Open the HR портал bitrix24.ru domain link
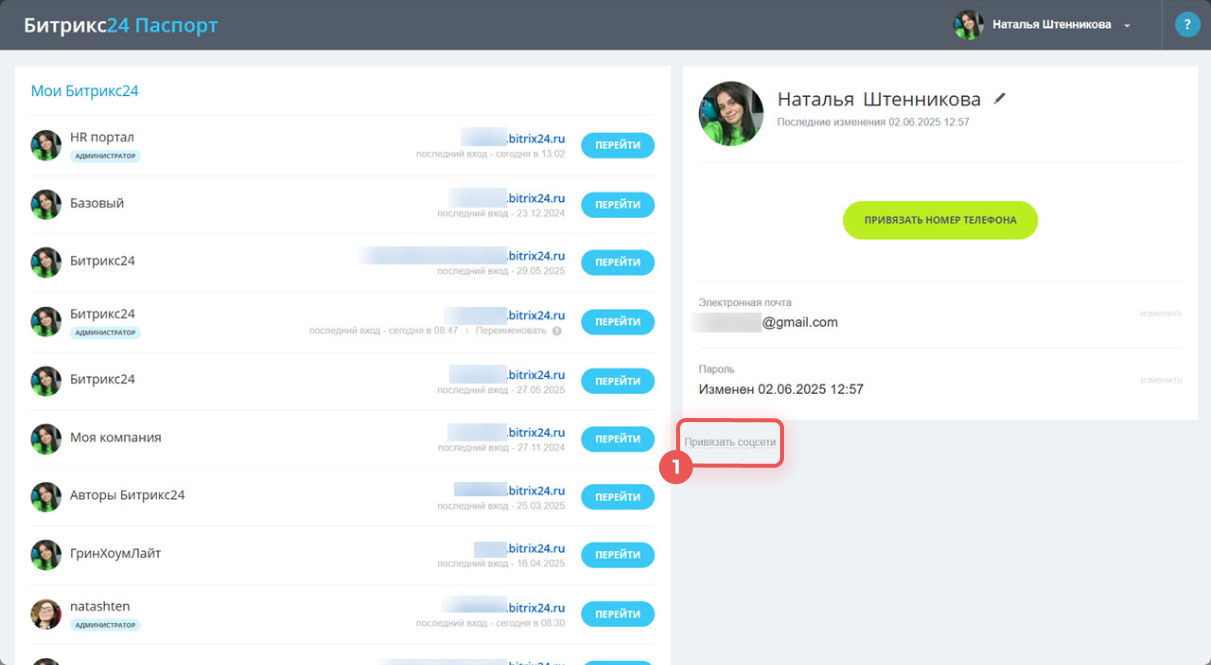1211x665 pixels. point(513,138)
